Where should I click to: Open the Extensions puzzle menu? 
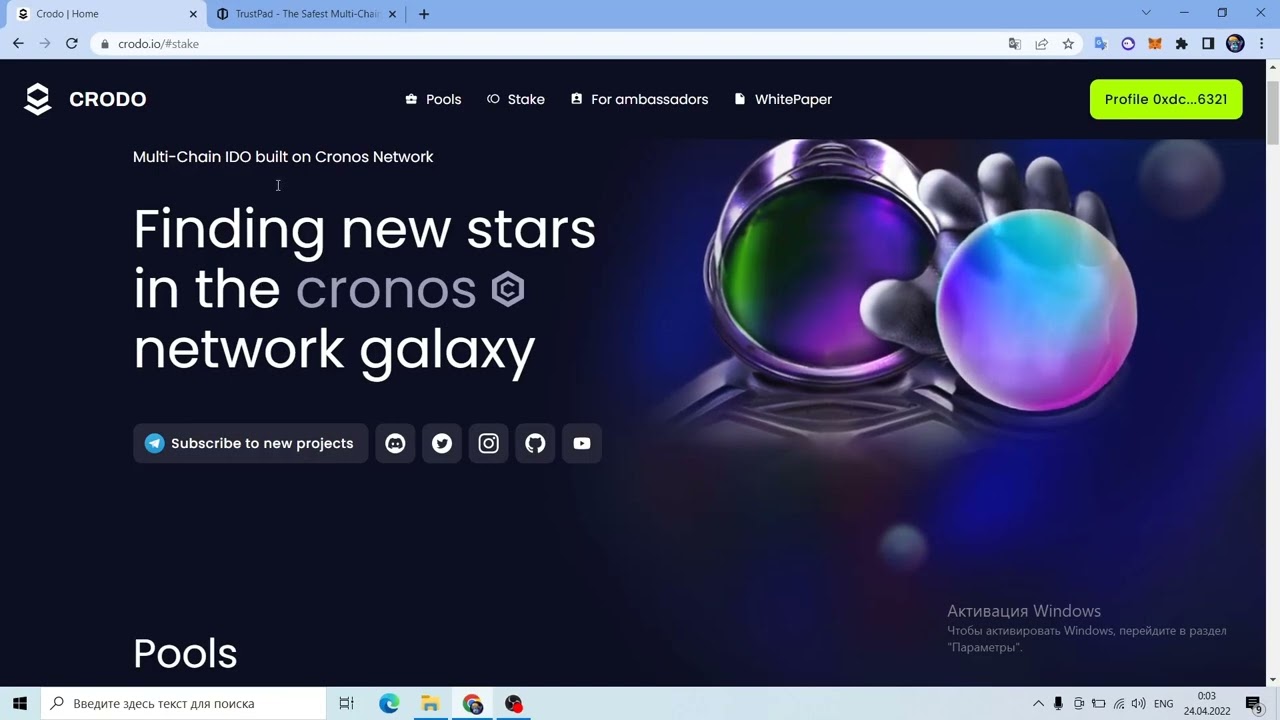click(x=1181, y=44)
